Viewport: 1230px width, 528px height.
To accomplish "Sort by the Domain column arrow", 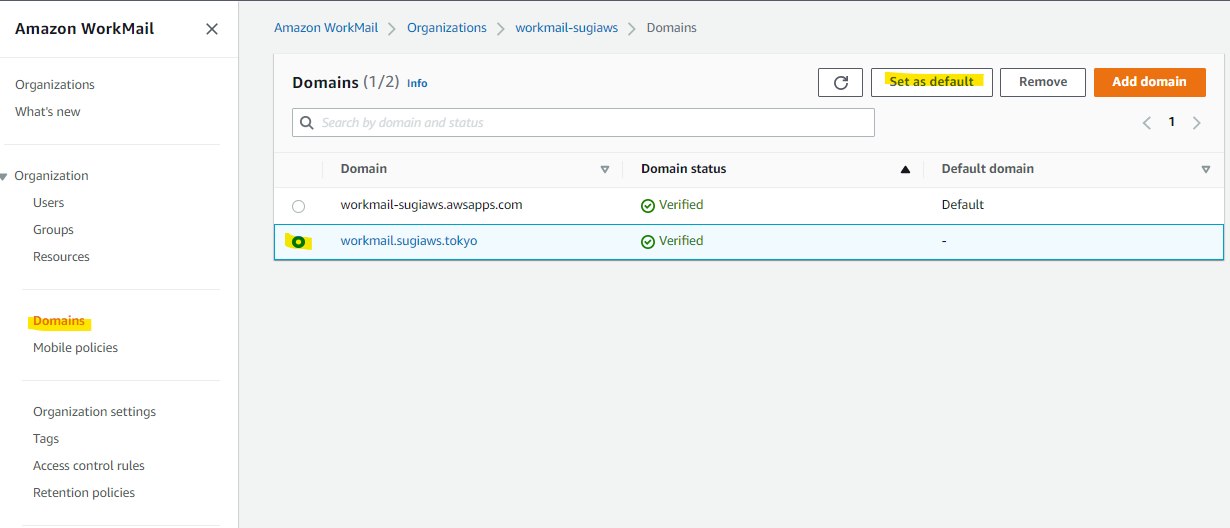I will point(605,170).
